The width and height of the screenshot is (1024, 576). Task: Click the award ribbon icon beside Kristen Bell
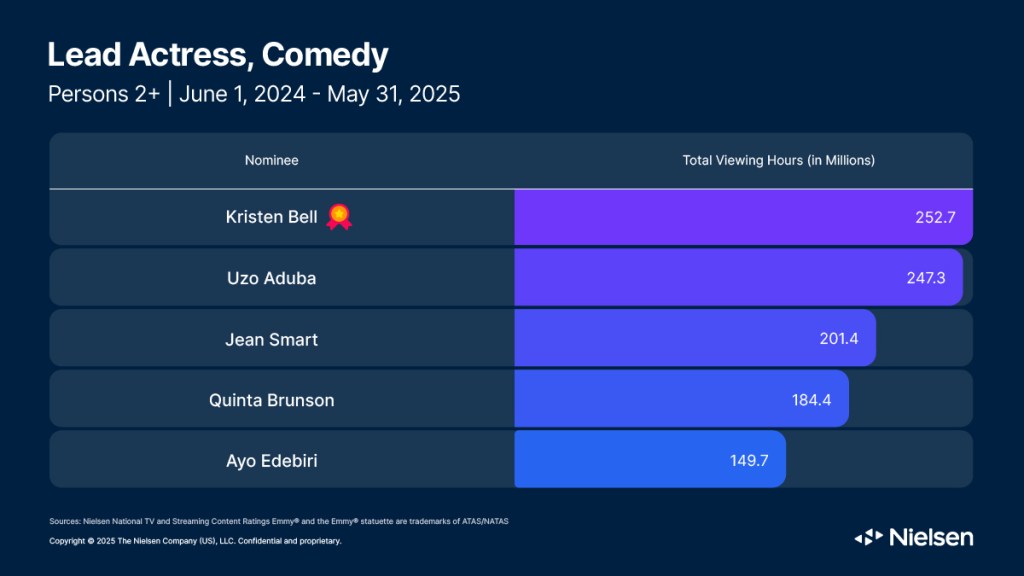tap(340, 217)
